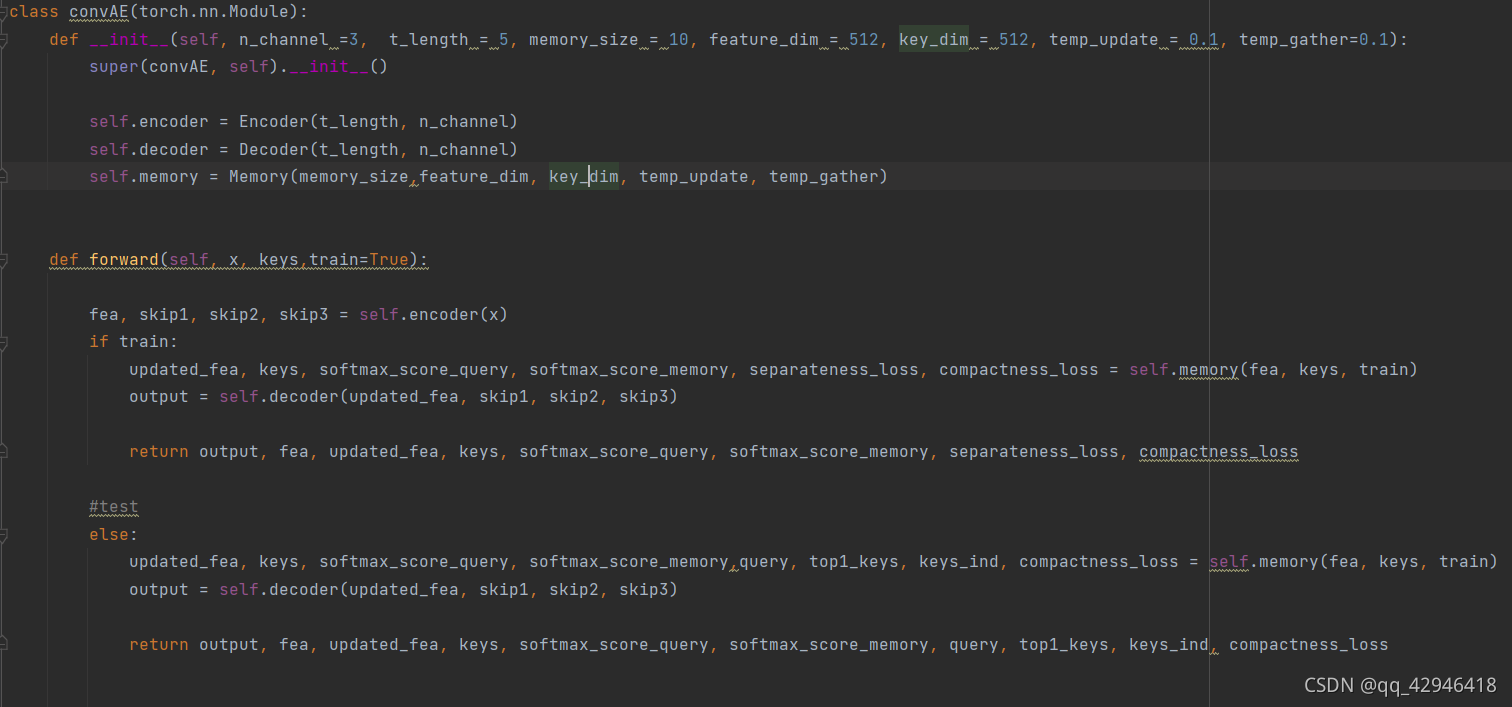Toggle fold marker beside first return statement
1512x707 pixels.
(x=4, y=452)
